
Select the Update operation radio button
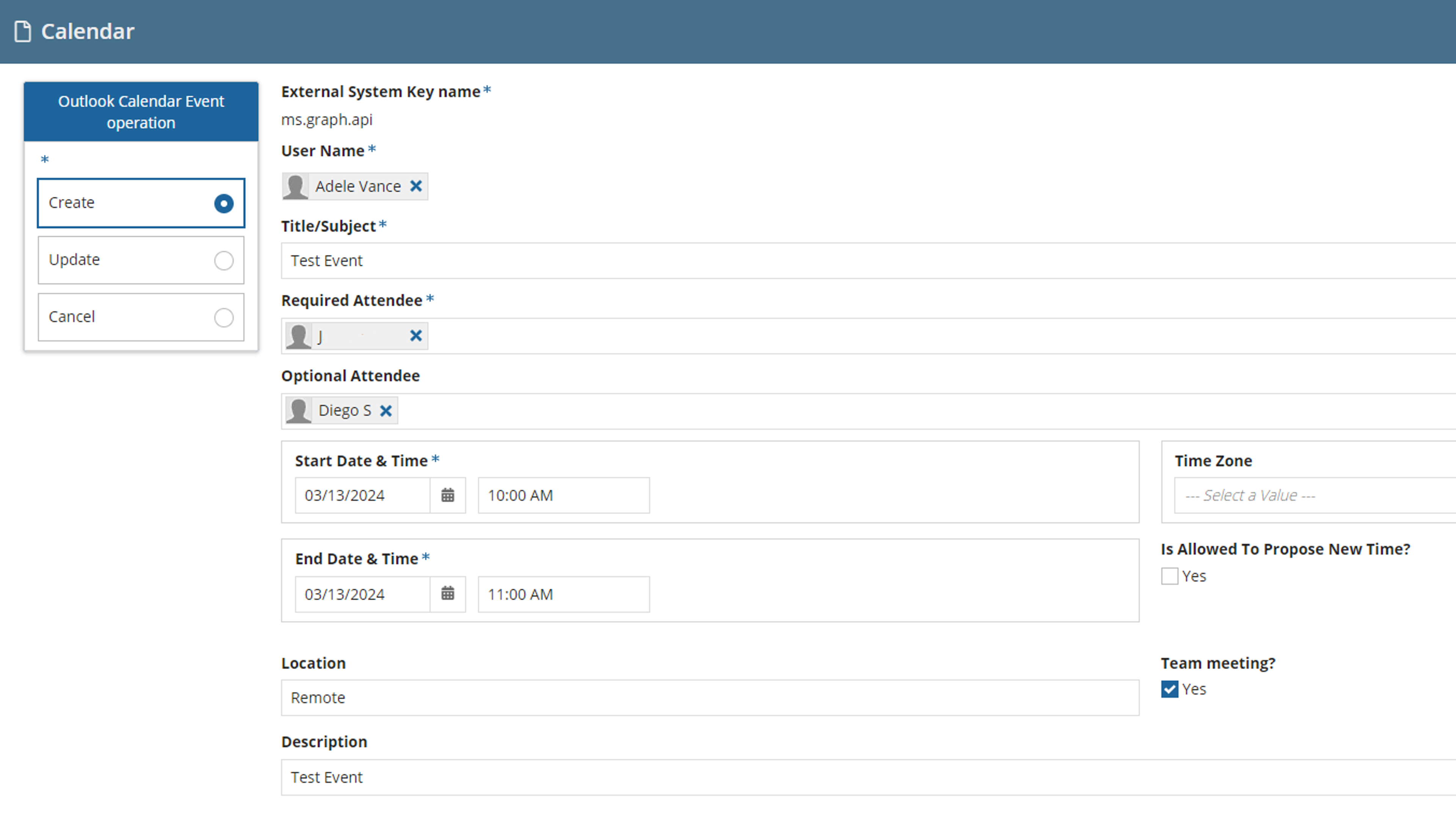pos(224,261)
